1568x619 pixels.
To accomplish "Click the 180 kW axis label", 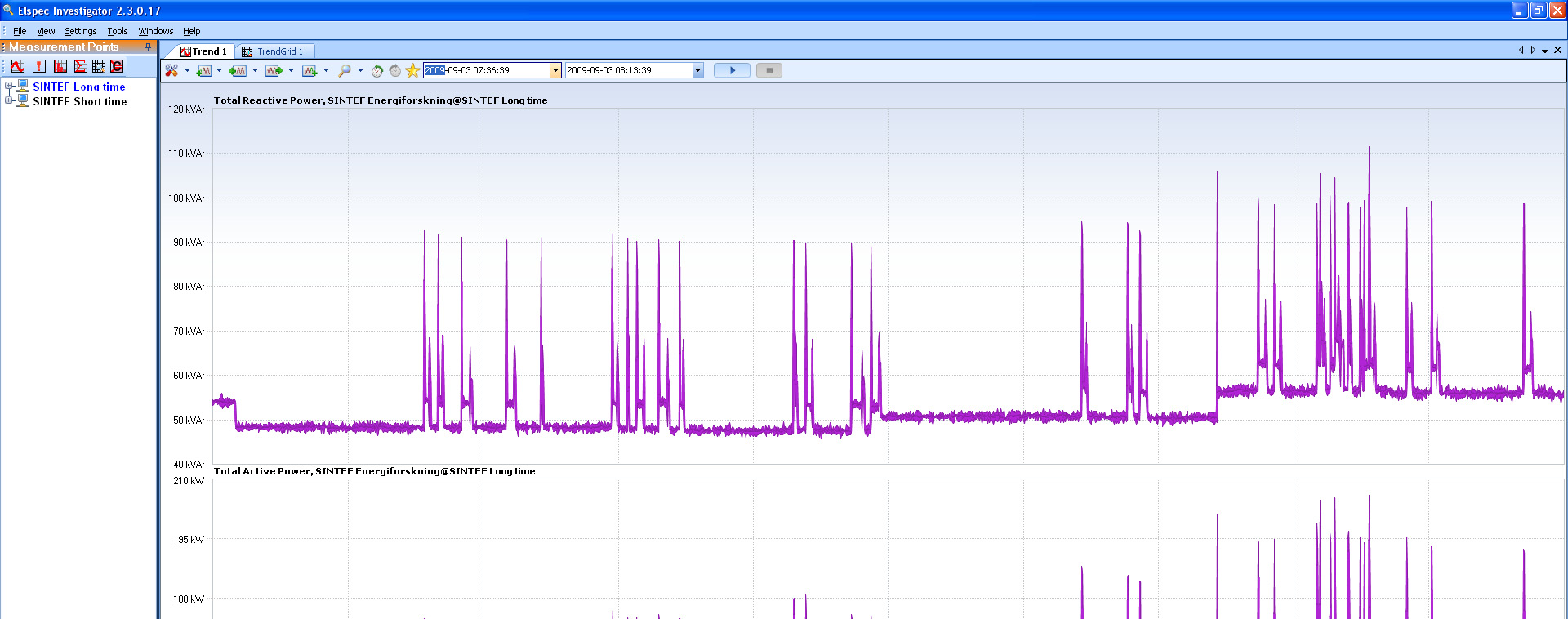I will (x=189, y=599).
